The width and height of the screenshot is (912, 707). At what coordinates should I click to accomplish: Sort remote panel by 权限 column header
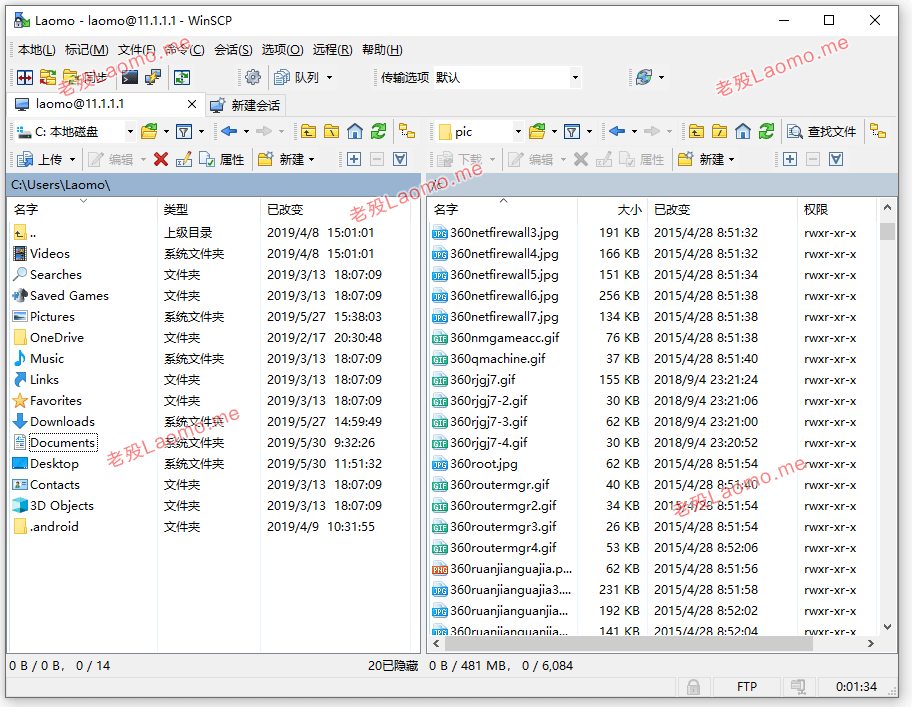point(836,209)
